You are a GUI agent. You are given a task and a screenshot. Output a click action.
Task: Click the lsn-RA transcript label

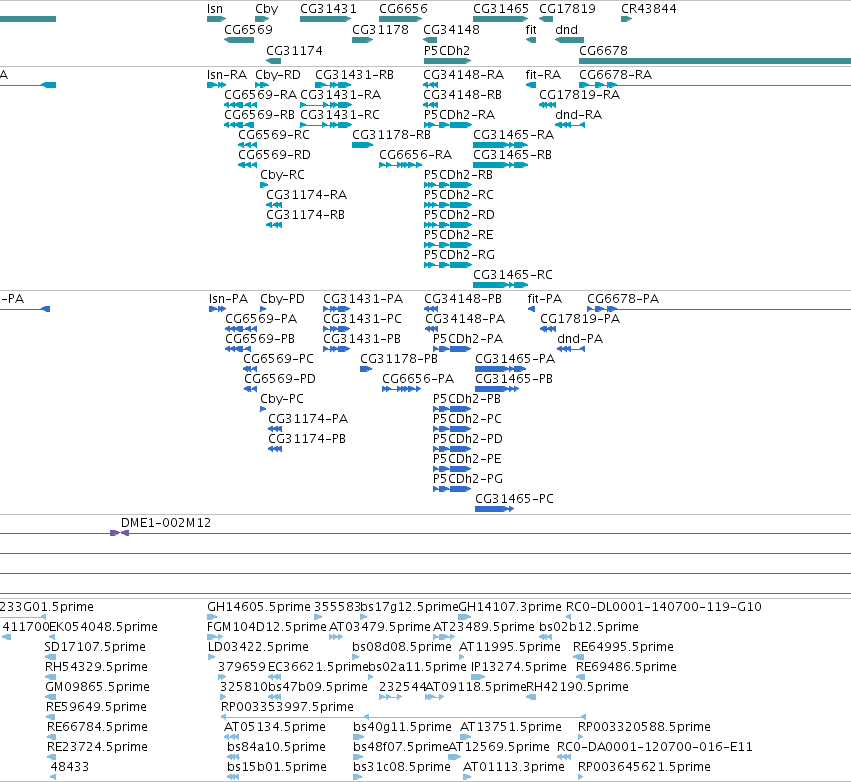coord(227,74)
